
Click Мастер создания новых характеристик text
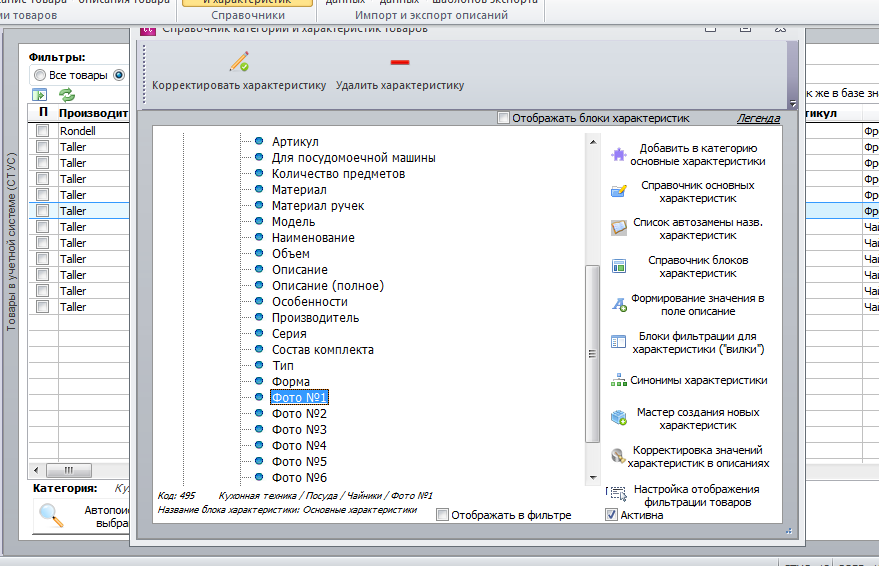click(697, 419)
